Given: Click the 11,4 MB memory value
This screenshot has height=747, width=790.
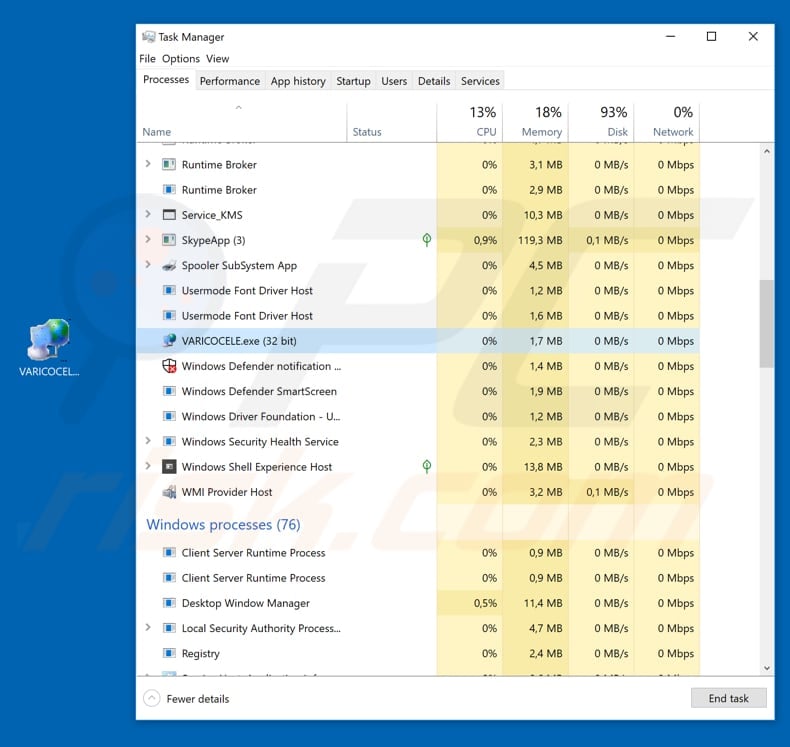Looking at the screenshot, I should point(543,603).
